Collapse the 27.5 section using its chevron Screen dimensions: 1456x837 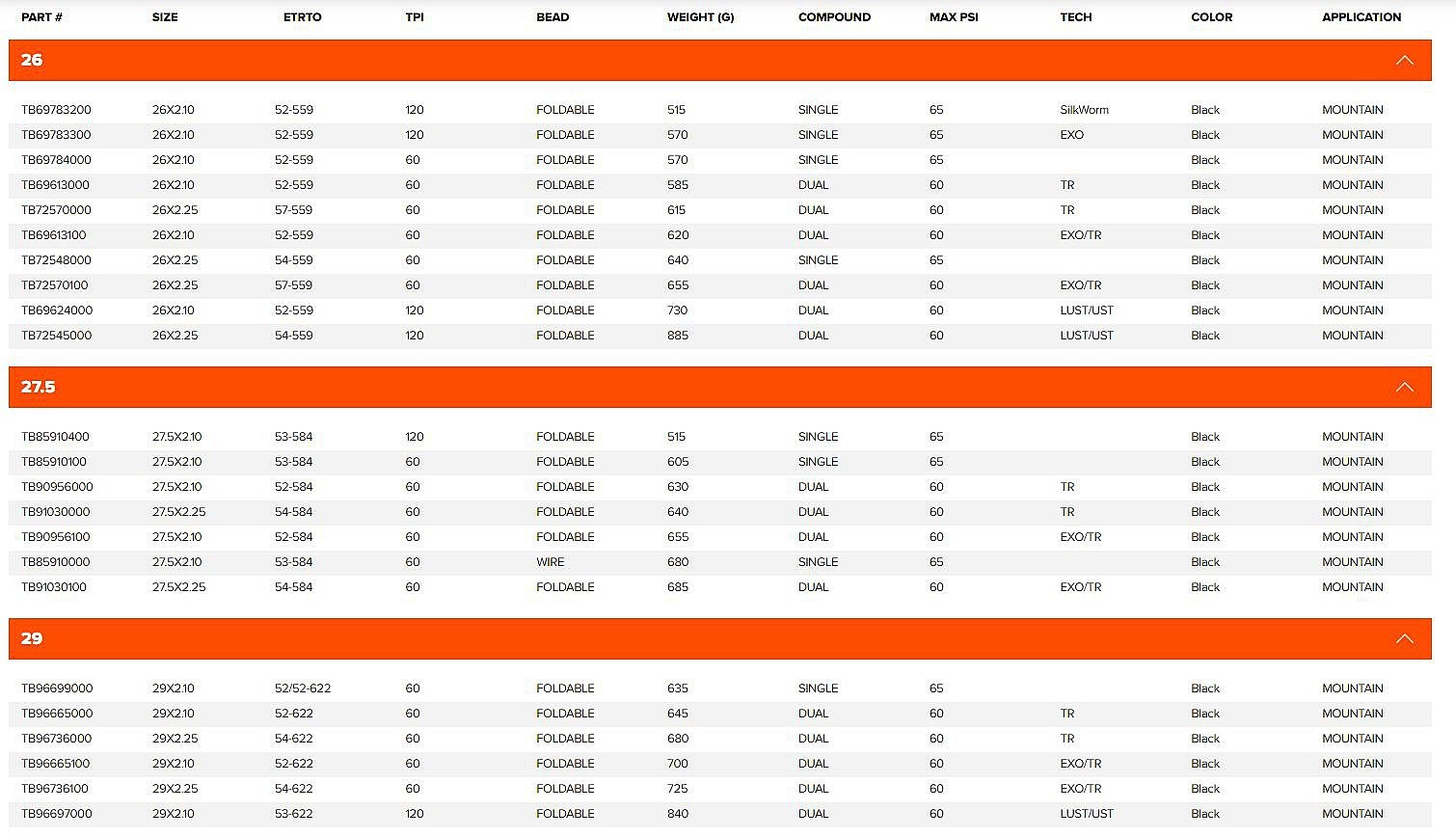coord(1404,387)
